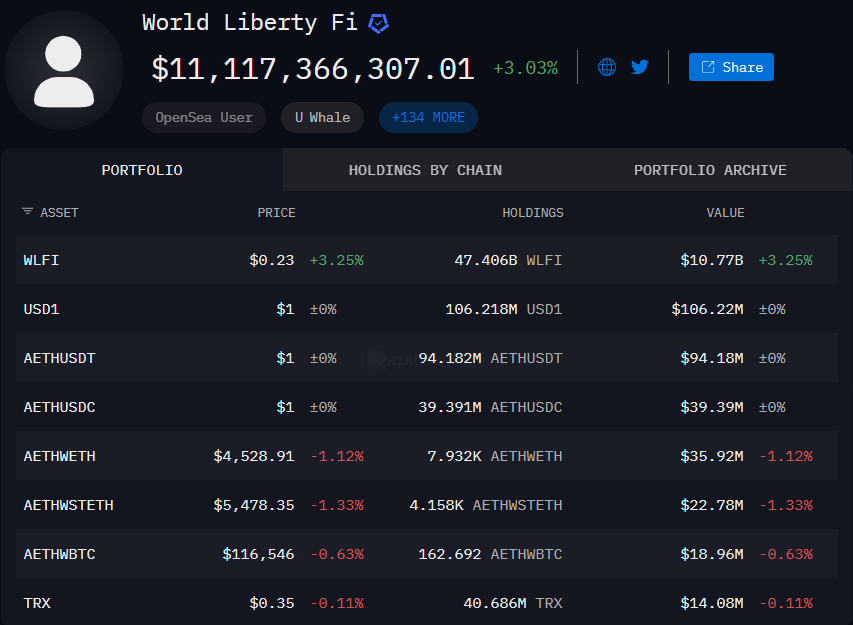This screenshot has height=625, width=853.
Task: Open the AETHWBTC asset name
Action: (x=59, y=554)
